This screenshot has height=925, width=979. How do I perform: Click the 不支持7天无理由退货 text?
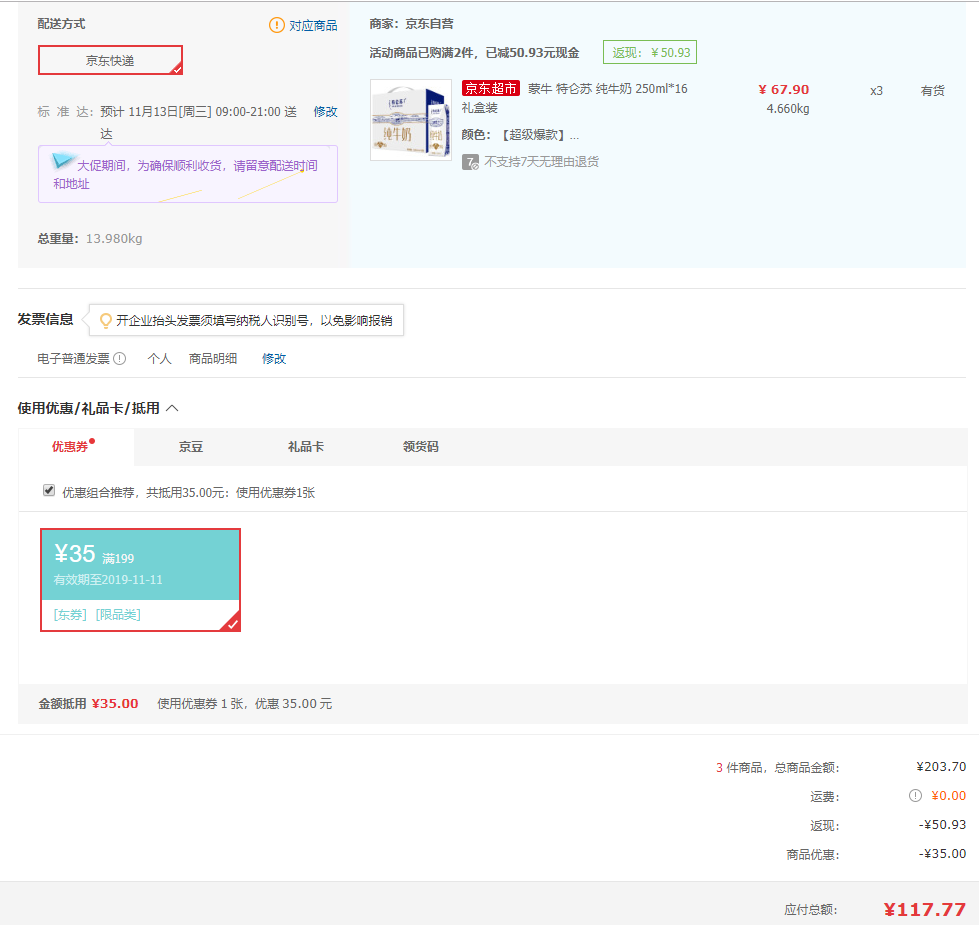click(541, 162)
